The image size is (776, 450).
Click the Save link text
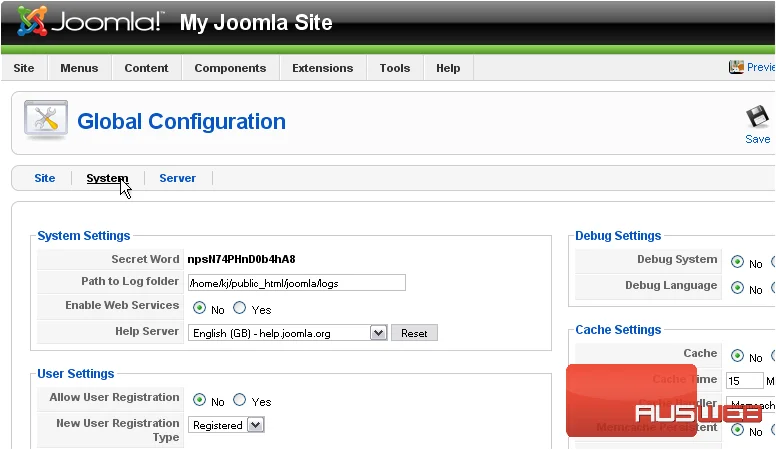758,139
